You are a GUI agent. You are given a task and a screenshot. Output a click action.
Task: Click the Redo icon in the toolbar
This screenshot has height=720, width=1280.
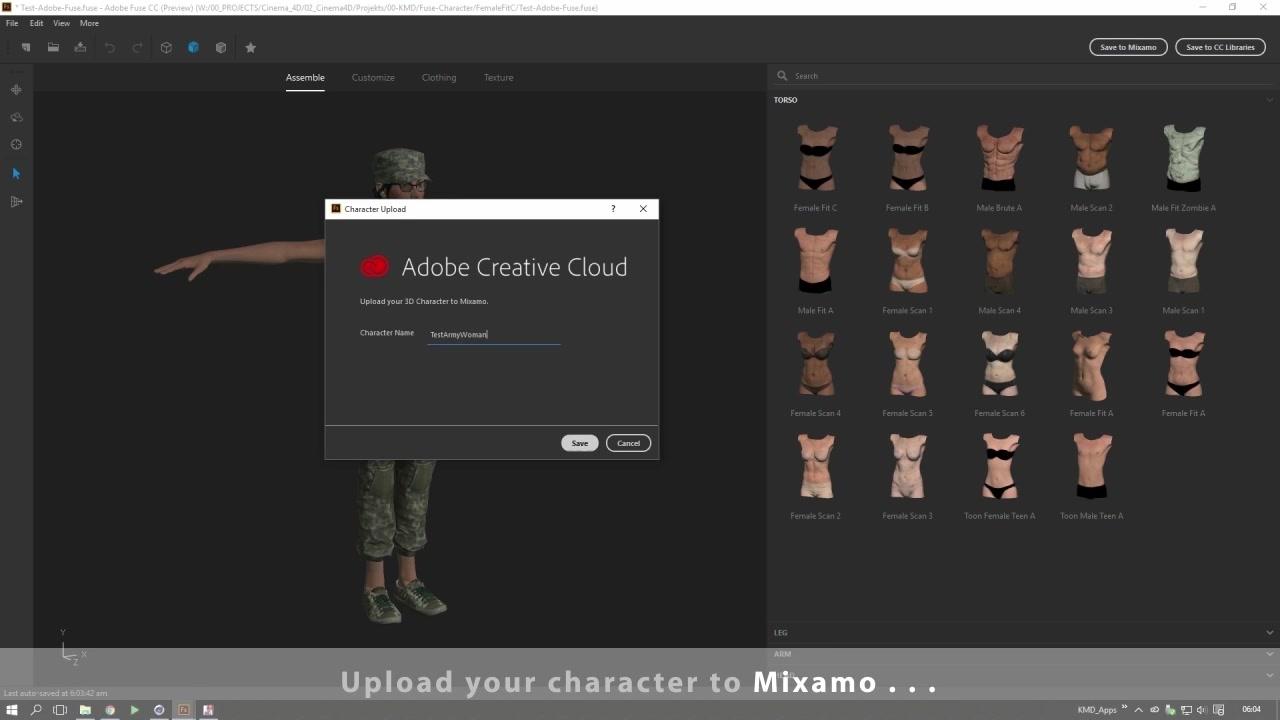click(137, 47)
